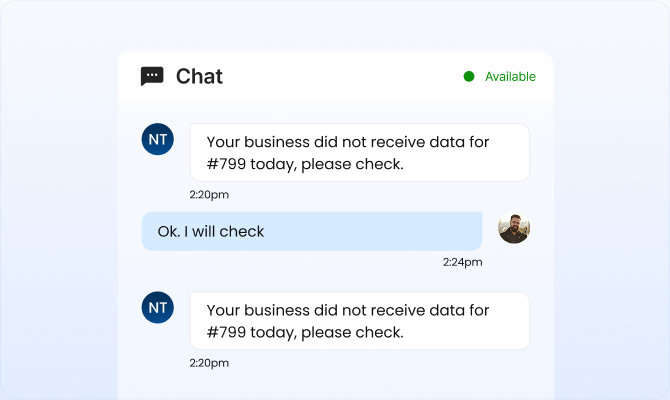Click the 2:20pm timestamp under bottom message

[x=209, y=363]
